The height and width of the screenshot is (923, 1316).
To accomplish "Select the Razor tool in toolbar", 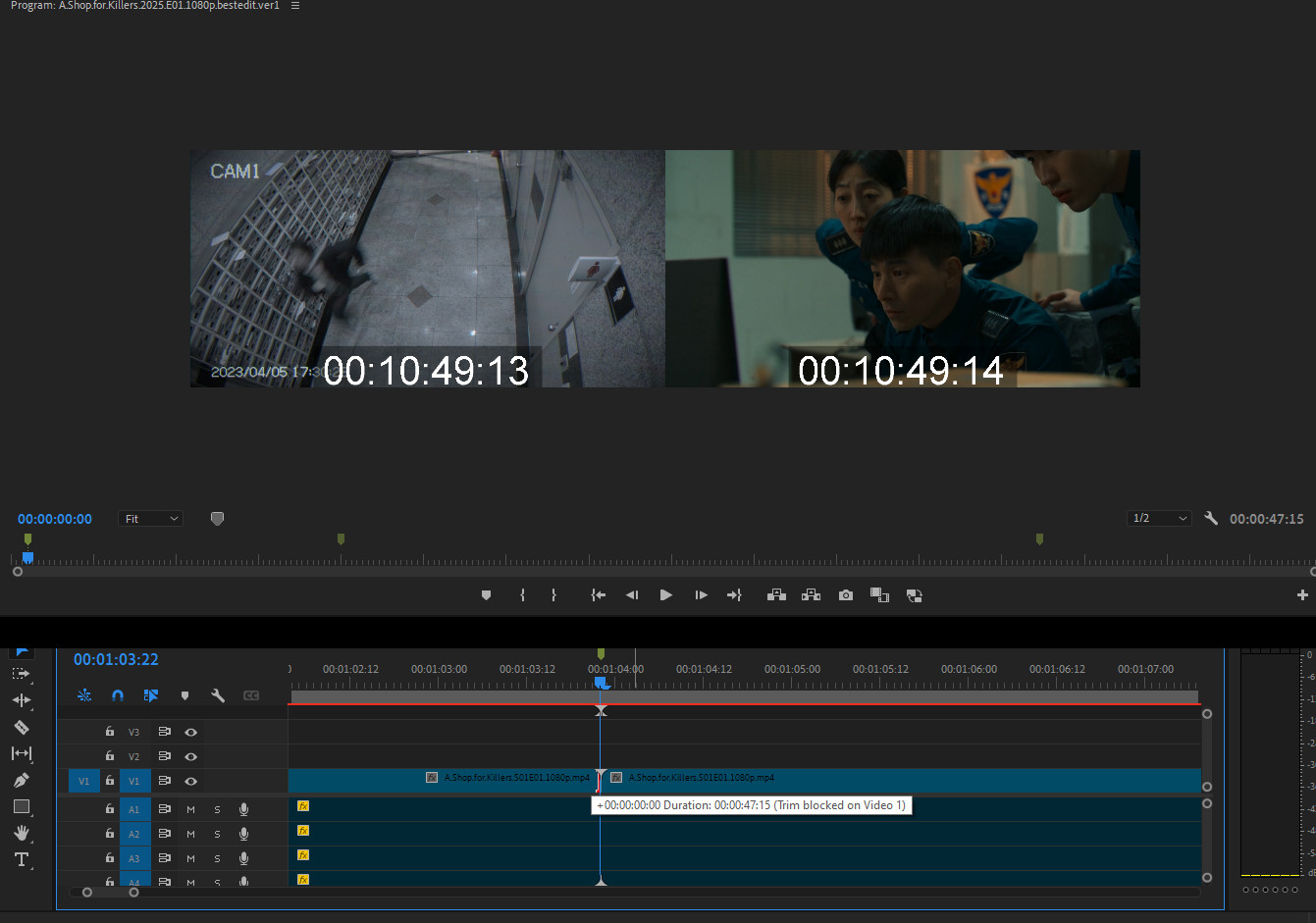I will pos(21,727).
